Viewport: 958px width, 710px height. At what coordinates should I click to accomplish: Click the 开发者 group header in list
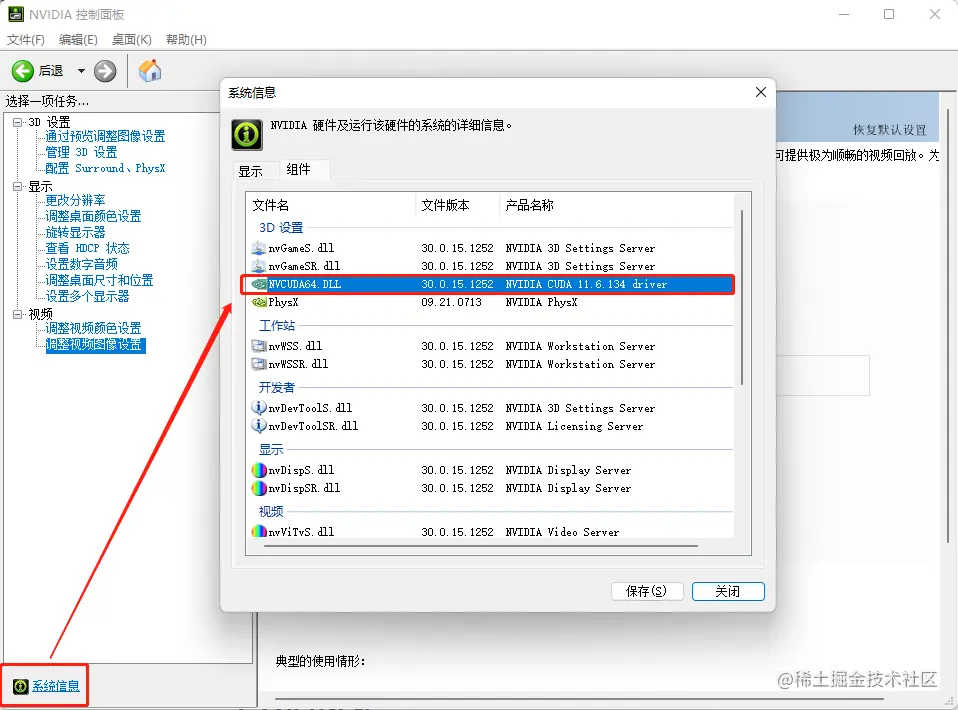(277, 387)
